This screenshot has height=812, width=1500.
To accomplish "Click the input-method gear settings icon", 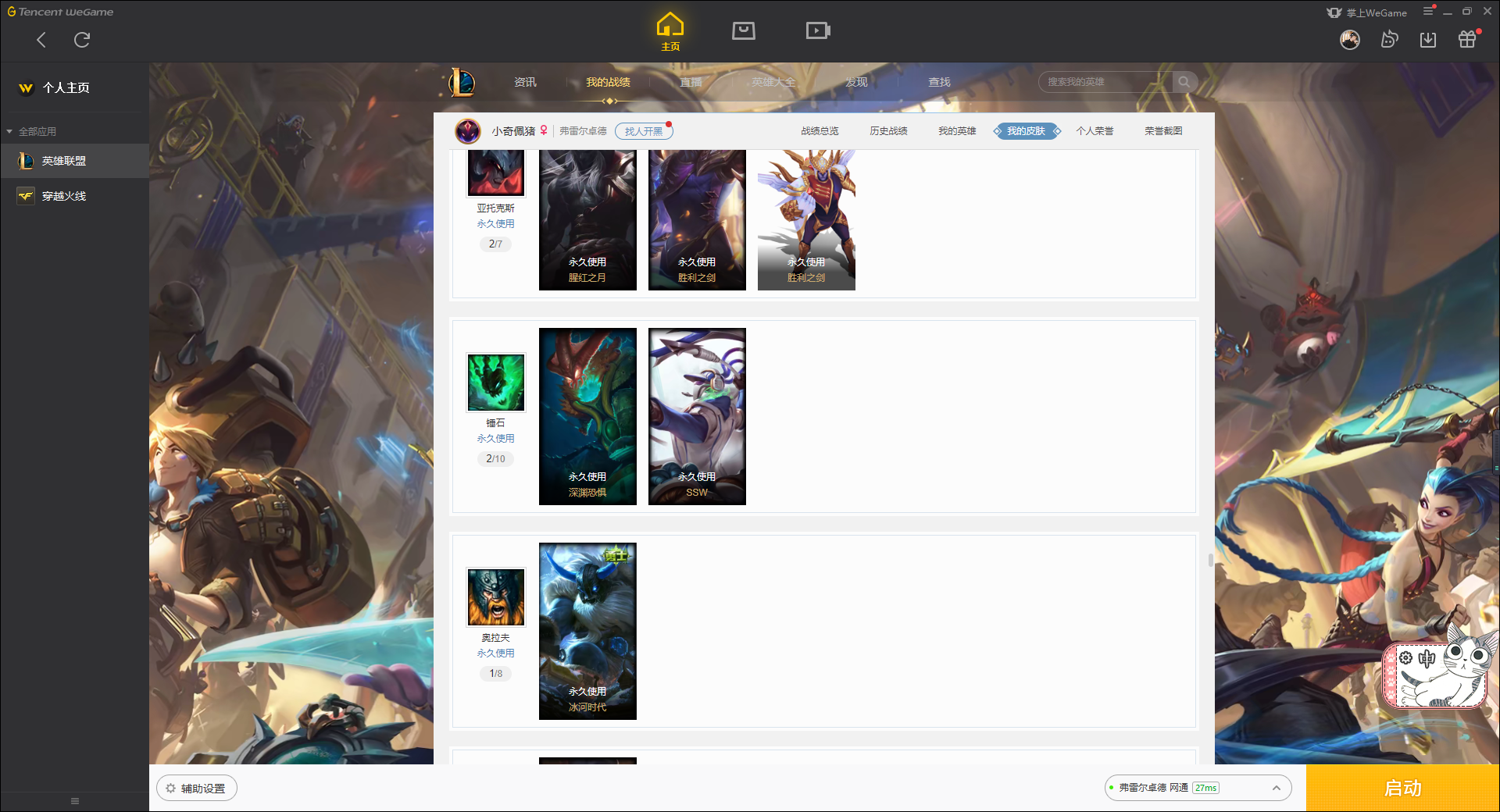I will (1405, 658).
